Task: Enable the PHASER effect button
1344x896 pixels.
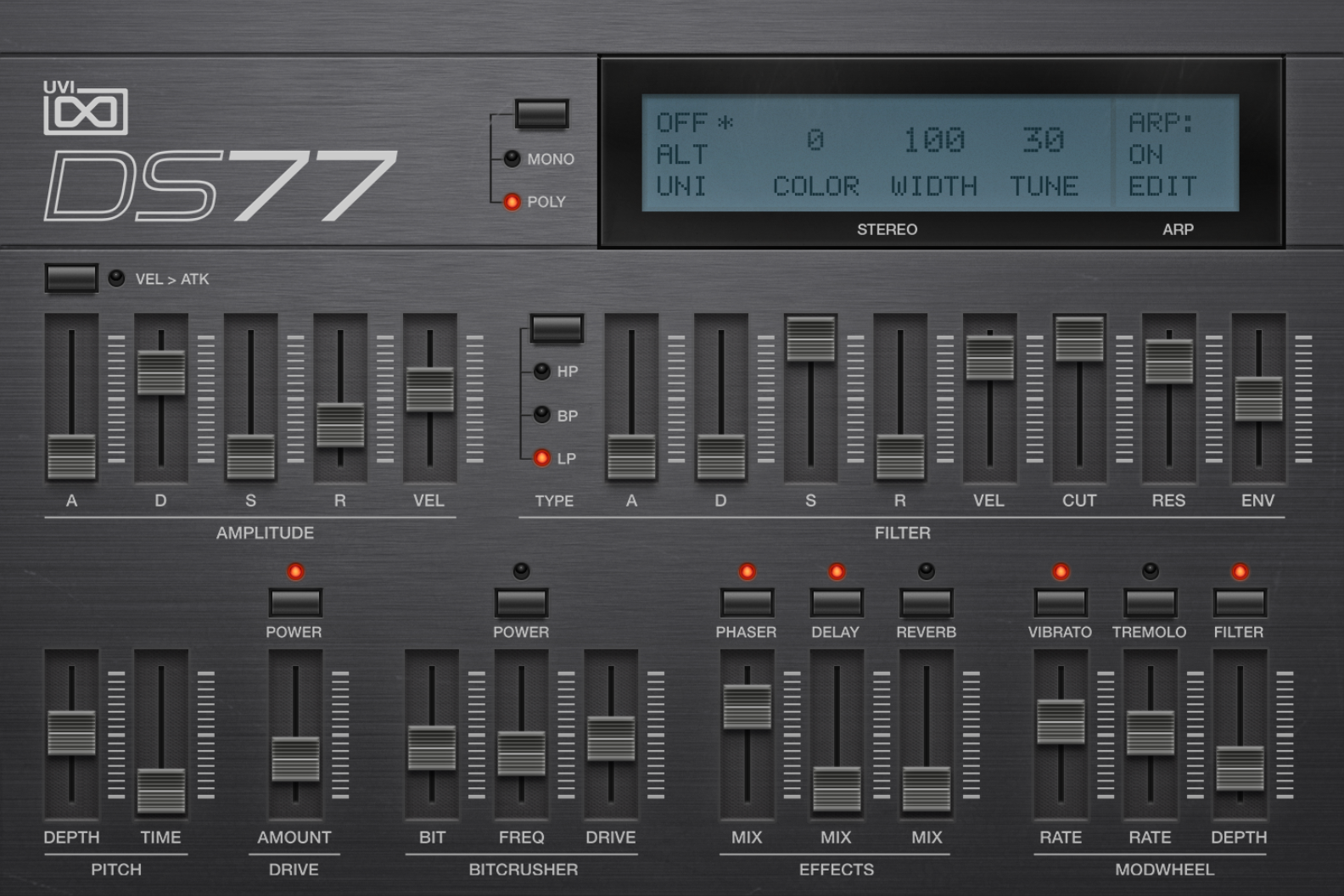Action: (747, 603)
